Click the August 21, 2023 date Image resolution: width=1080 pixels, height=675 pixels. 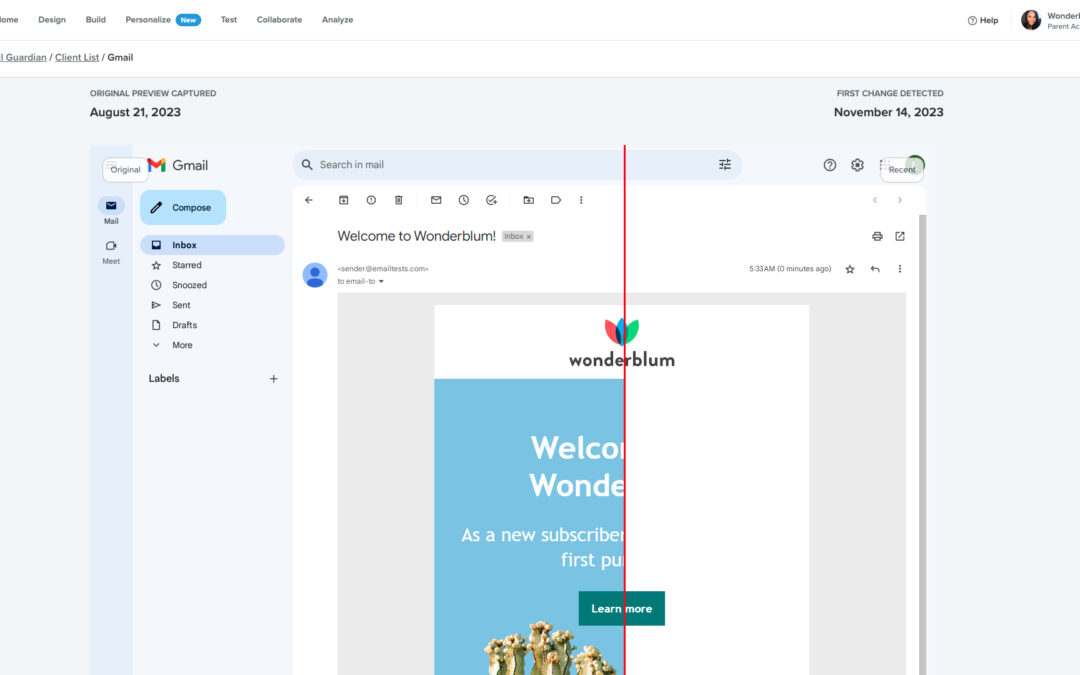pyautogui.click(x=135, y=112)
